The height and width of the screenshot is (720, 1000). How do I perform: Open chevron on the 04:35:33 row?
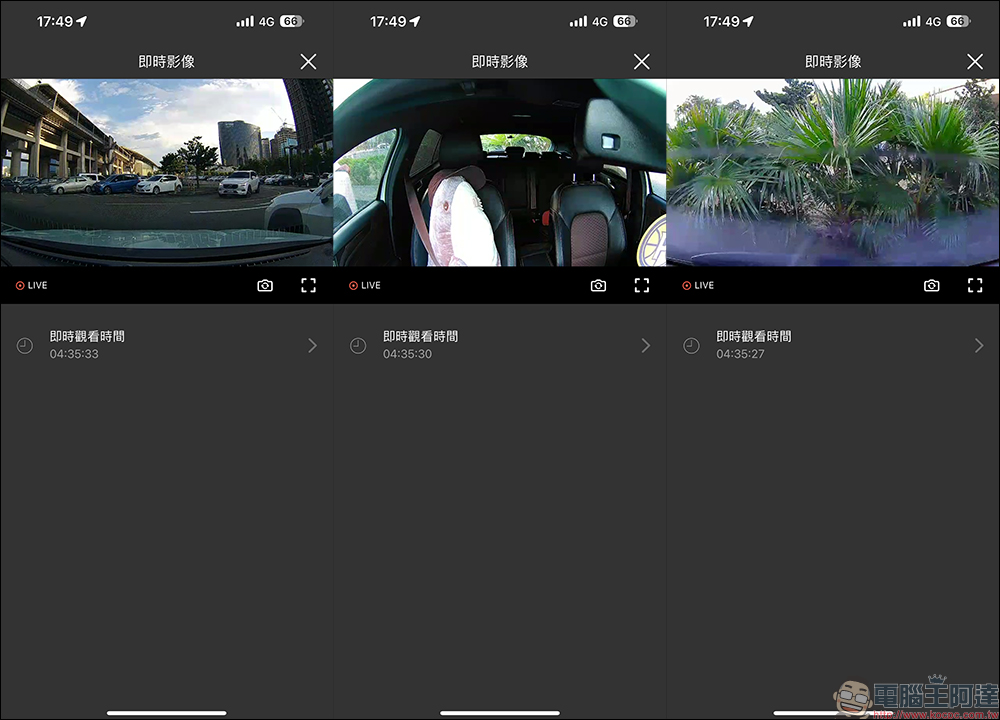[312, 345]
